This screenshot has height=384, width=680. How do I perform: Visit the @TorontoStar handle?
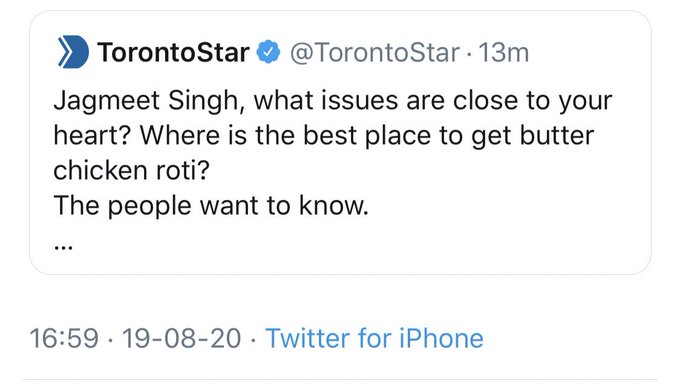tap(375, 53)
